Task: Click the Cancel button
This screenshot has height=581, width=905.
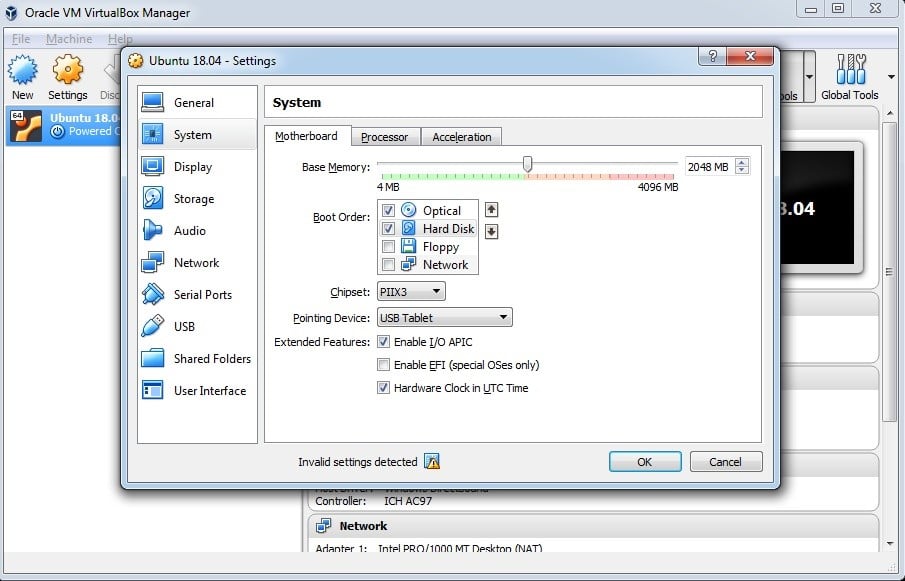Action: pos(725,462)
